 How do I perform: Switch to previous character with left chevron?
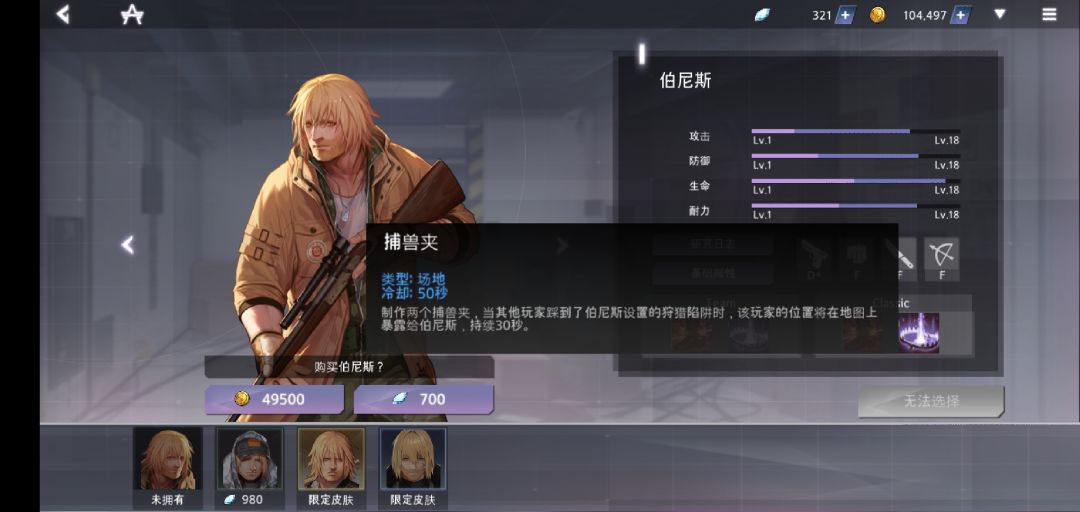(127, 245)
